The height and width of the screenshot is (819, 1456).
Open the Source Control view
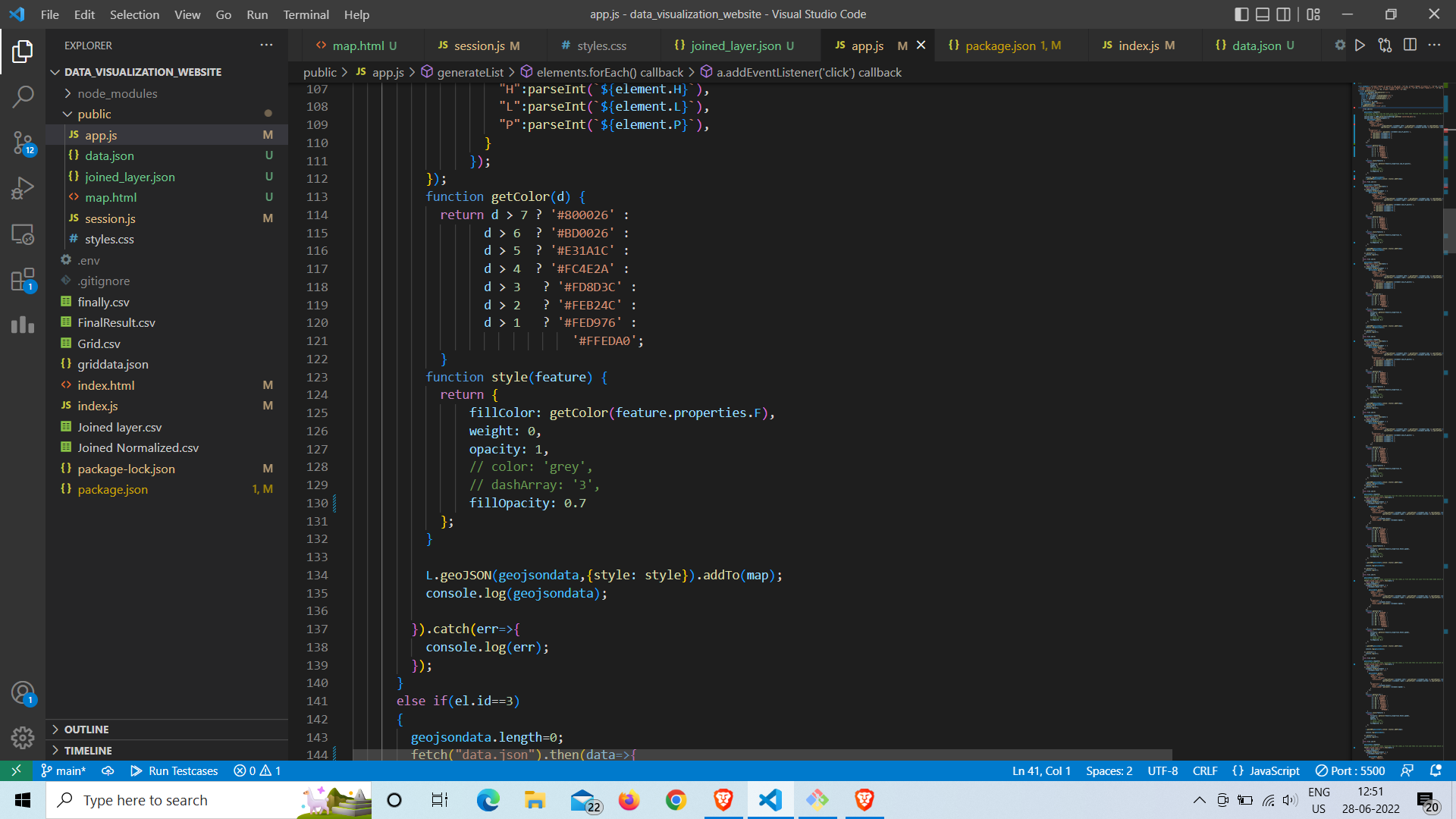23,143
